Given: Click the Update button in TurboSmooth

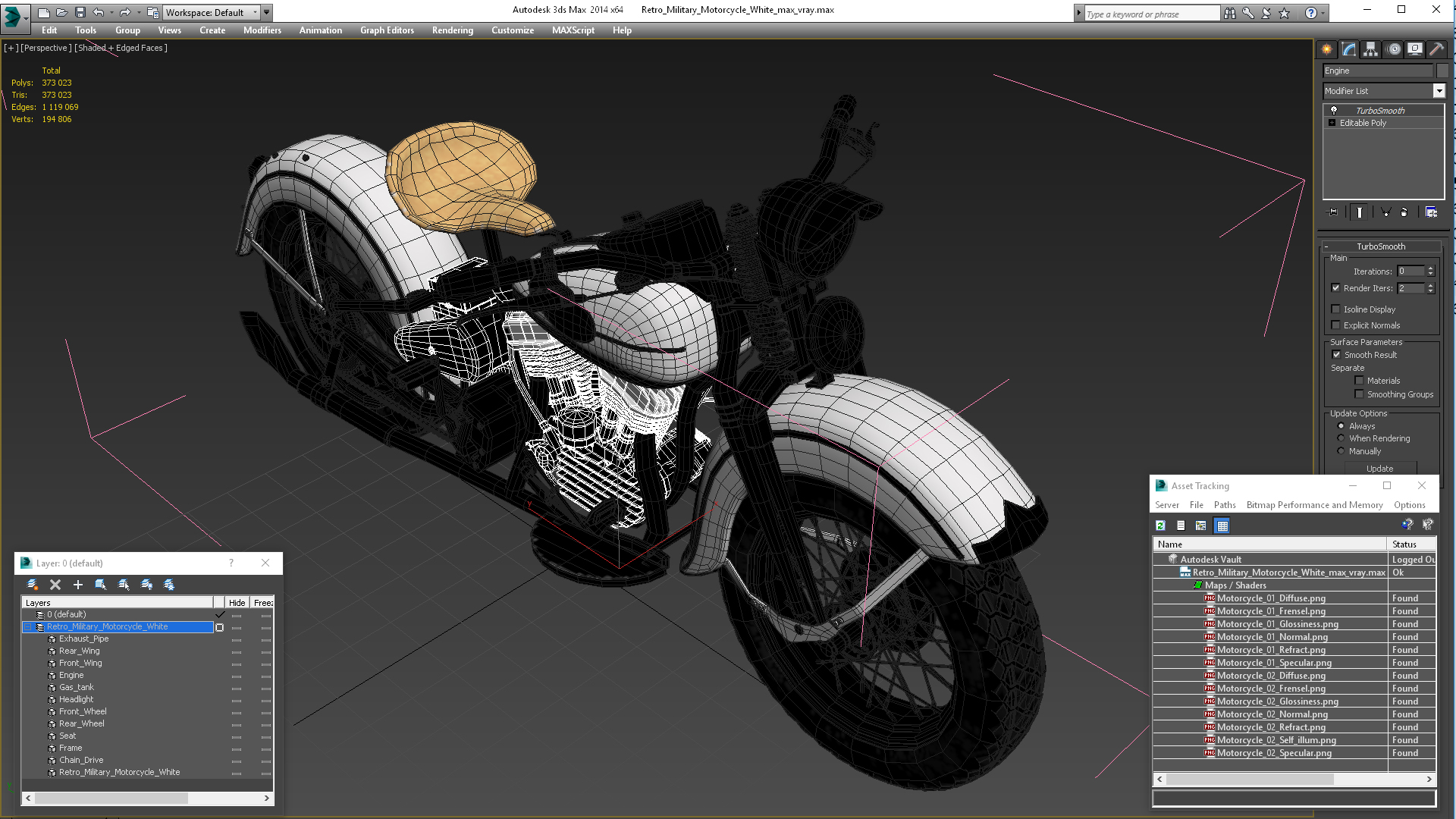Looking at the screenshot, I should point(1380,469).
